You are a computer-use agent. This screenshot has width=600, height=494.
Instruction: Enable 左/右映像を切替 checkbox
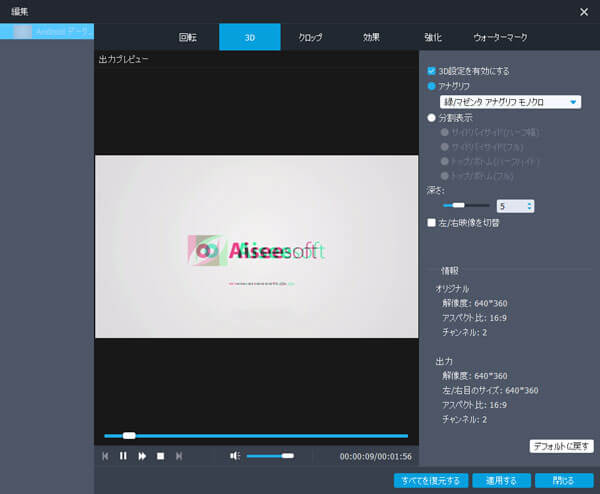[x=431, y=222]
